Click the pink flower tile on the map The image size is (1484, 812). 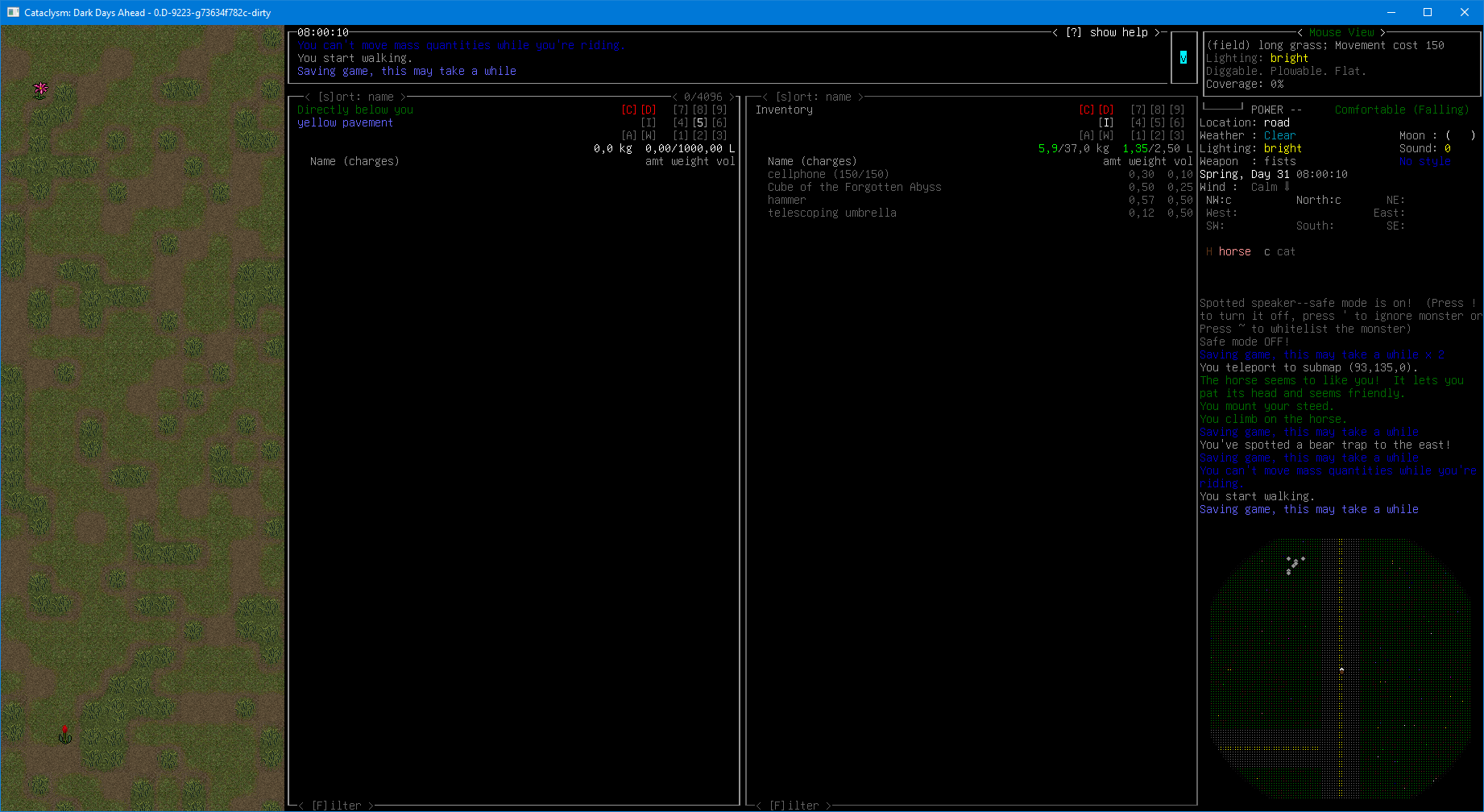(40, 89)
